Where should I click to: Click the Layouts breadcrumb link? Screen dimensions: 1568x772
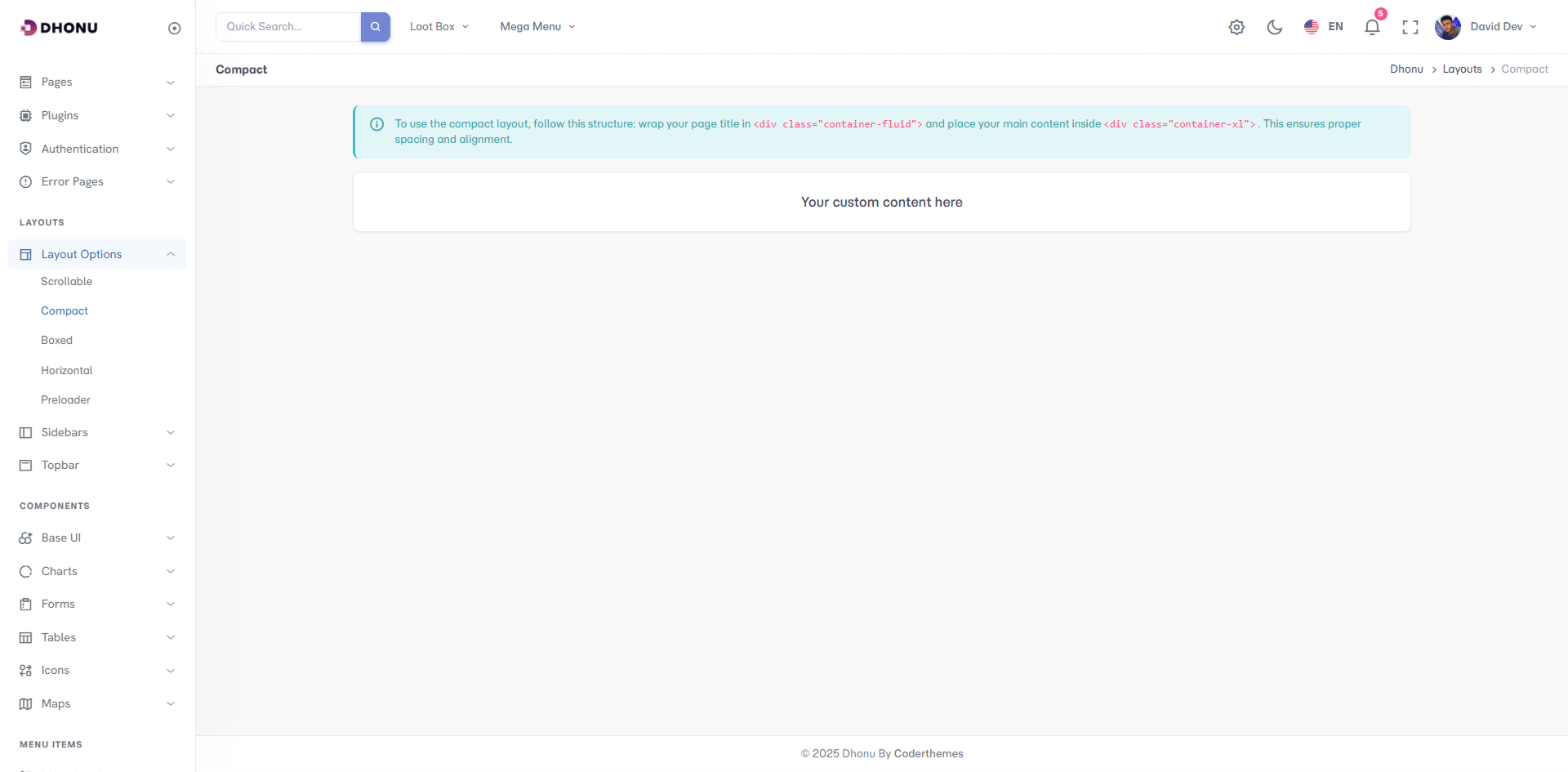1462,69
